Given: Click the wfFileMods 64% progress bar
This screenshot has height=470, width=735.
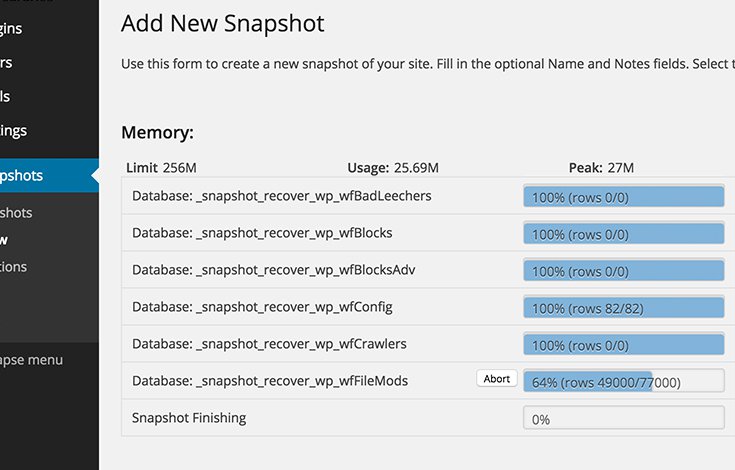Looking at the screenshot, I should (x=623, y=382).
